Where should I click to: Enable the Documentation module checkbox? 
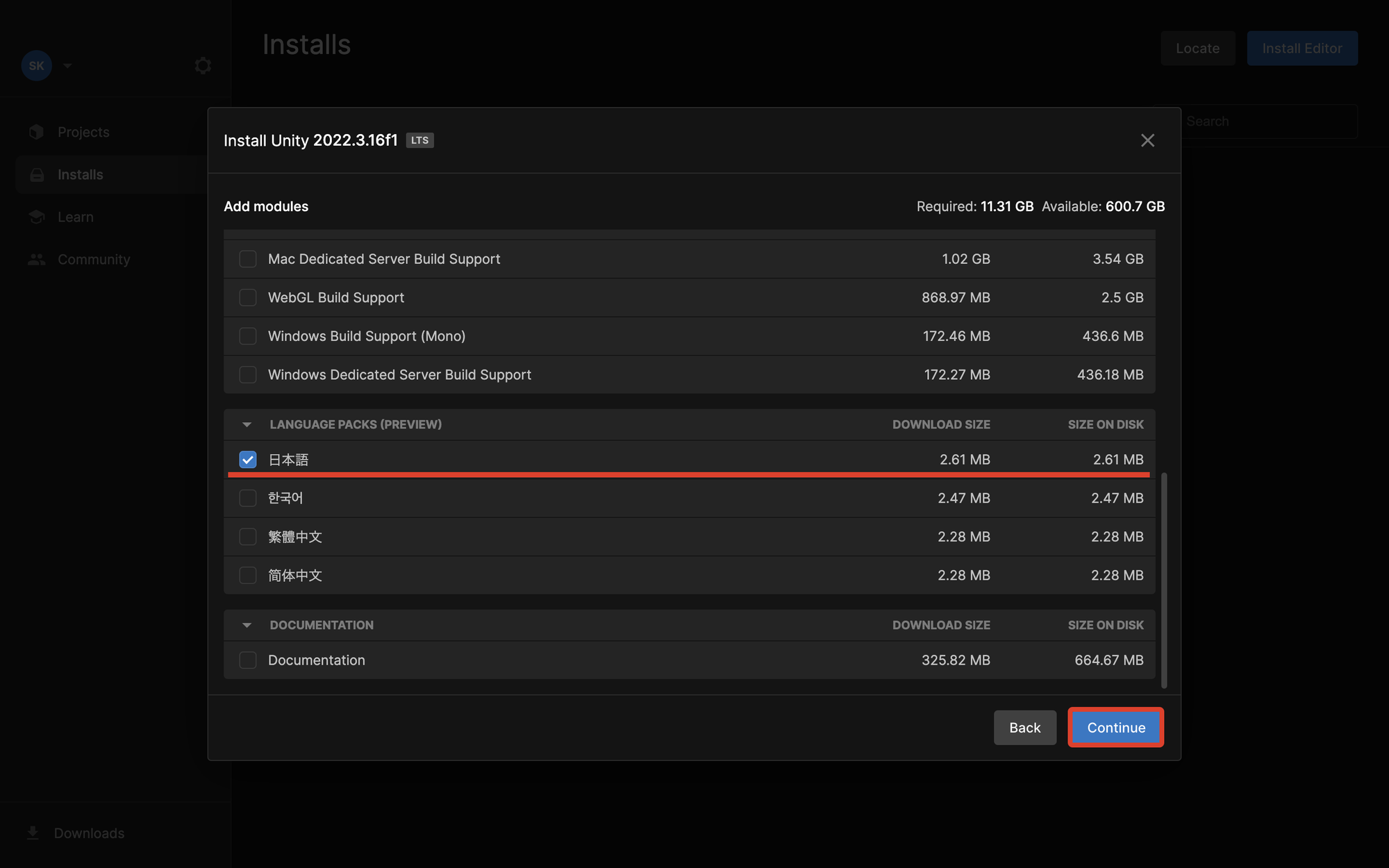pos(248,660)
